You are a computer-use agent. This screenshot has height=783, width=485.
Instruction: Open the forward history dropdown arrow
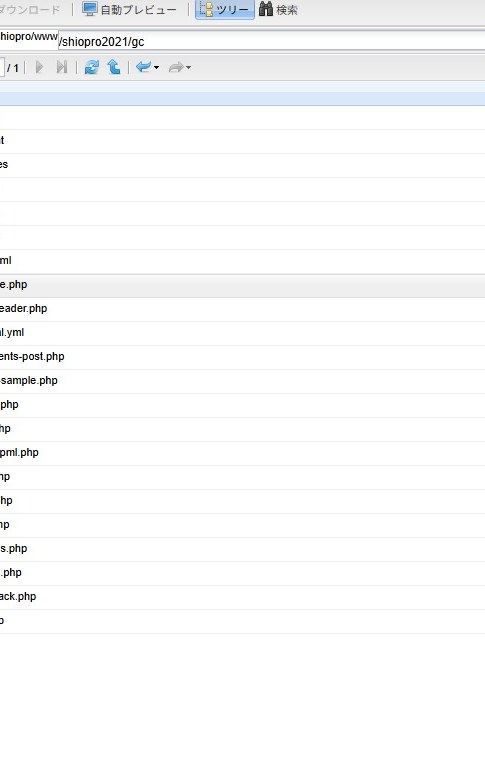coord(188,67)
